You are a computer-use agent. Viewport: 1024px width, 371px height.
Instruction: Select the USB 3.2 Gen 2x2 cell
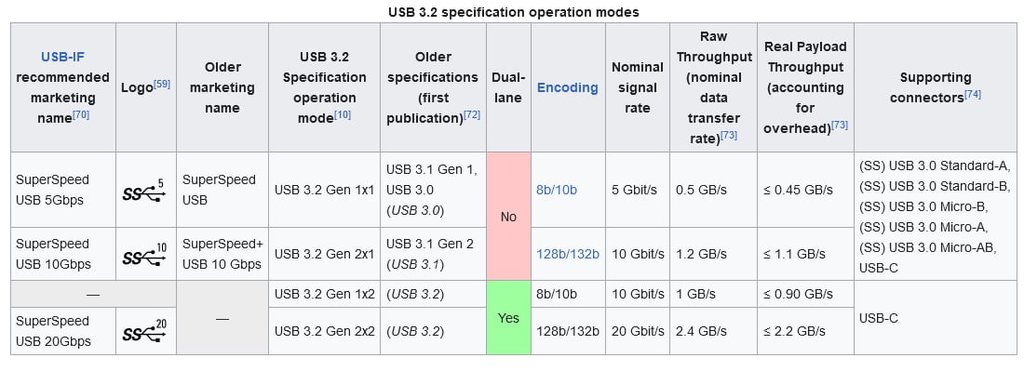pos(325,331)
